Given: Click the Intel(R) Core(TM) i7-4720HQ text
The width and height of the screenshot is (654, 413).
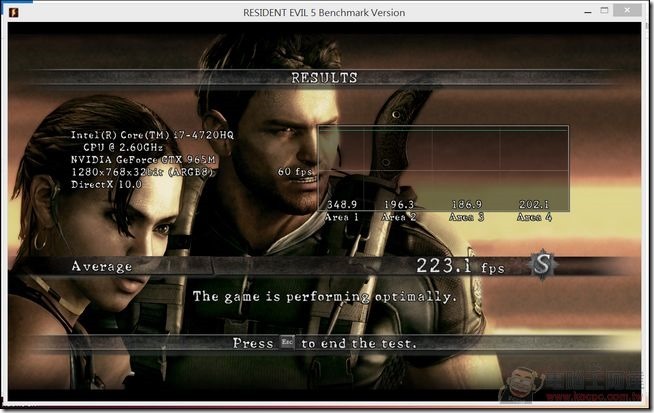Looking at the screenshot, I should pyautogui.click(x=152, y=135).
